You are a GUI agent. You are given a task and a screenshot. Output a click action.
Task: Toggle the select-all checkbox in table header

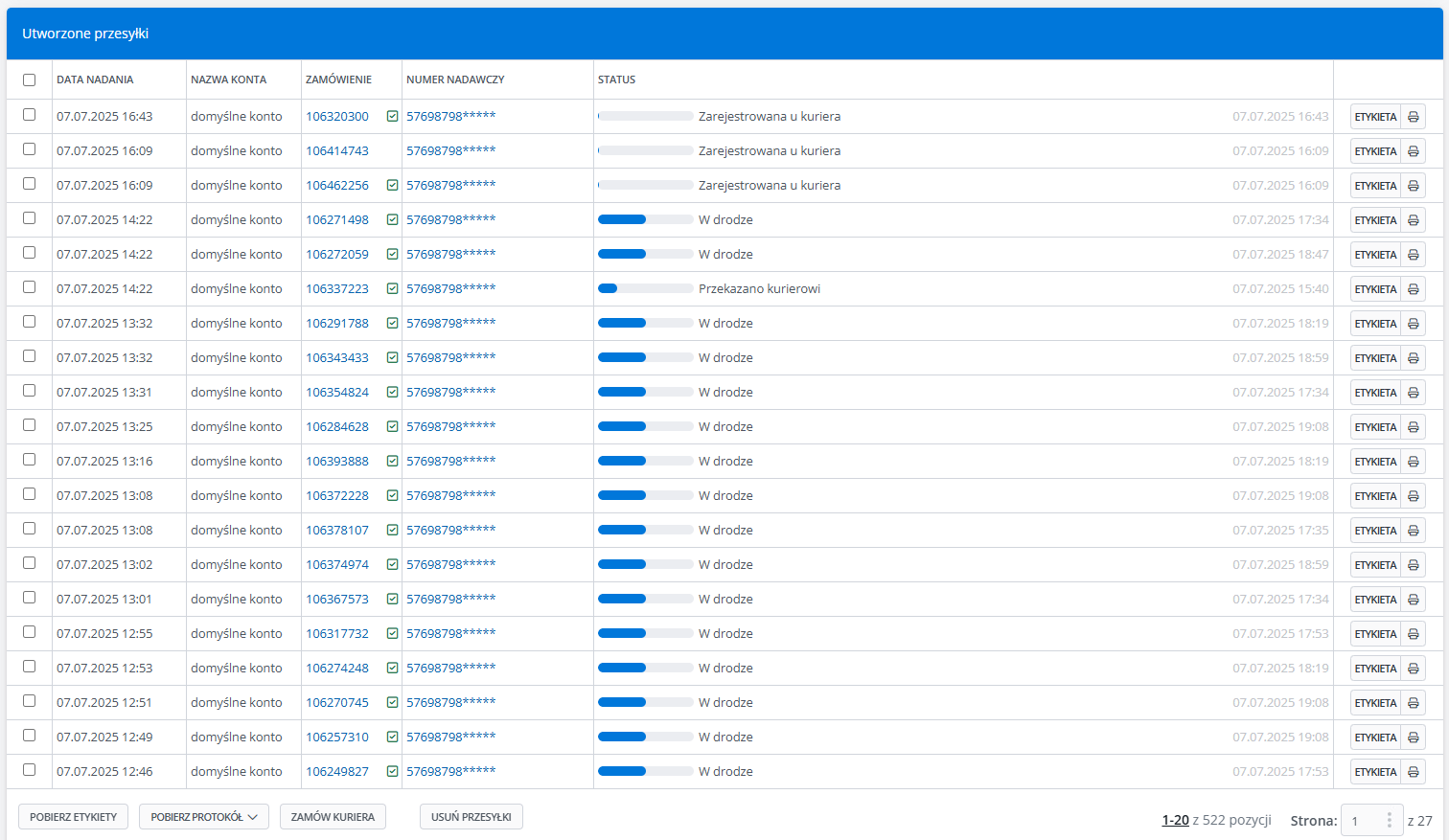(x=29, y=80)
